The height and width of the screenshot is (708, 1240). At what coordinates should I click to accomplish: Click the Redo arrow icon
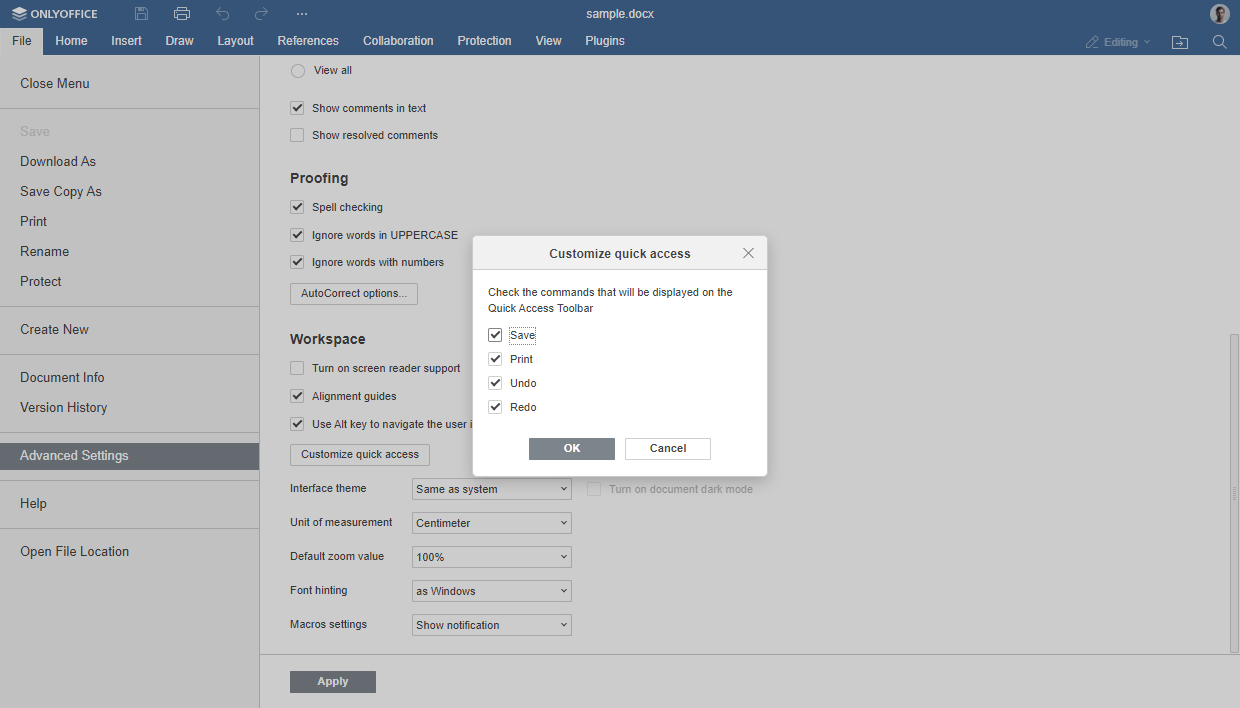tap(262, 14)
